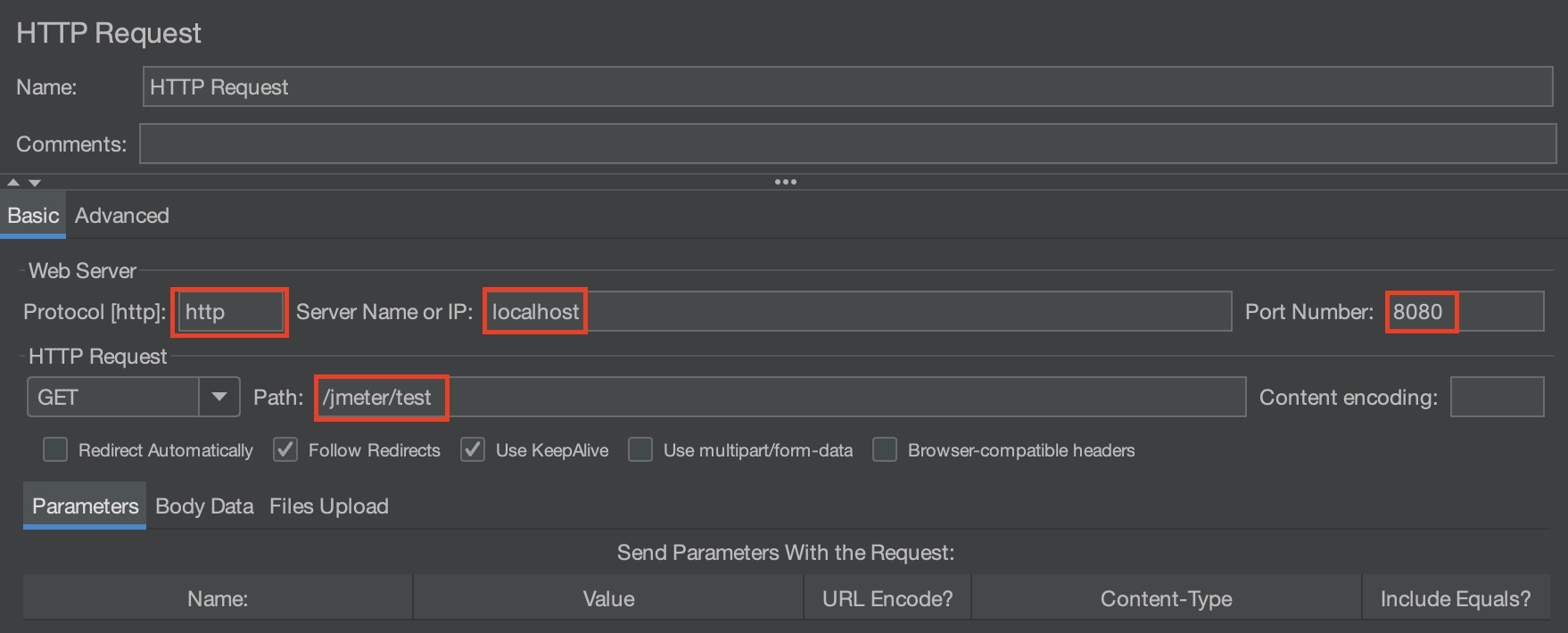Click the Name input field
1568x633 pixels.
click(x=847, y=87)
